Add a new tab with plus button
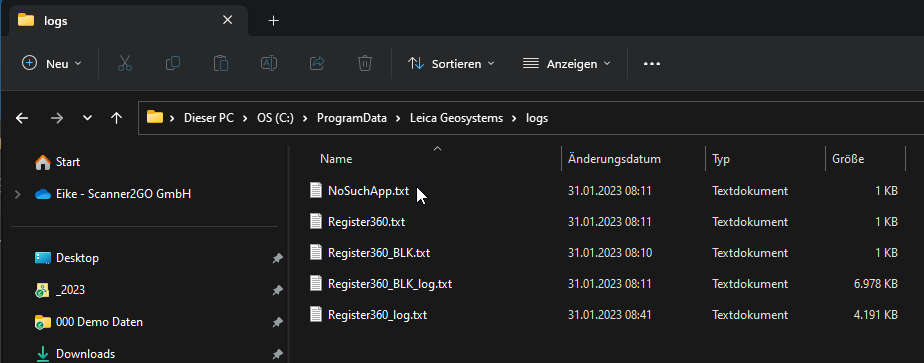This screenshot has height=363, width=924. click(273, 21)
